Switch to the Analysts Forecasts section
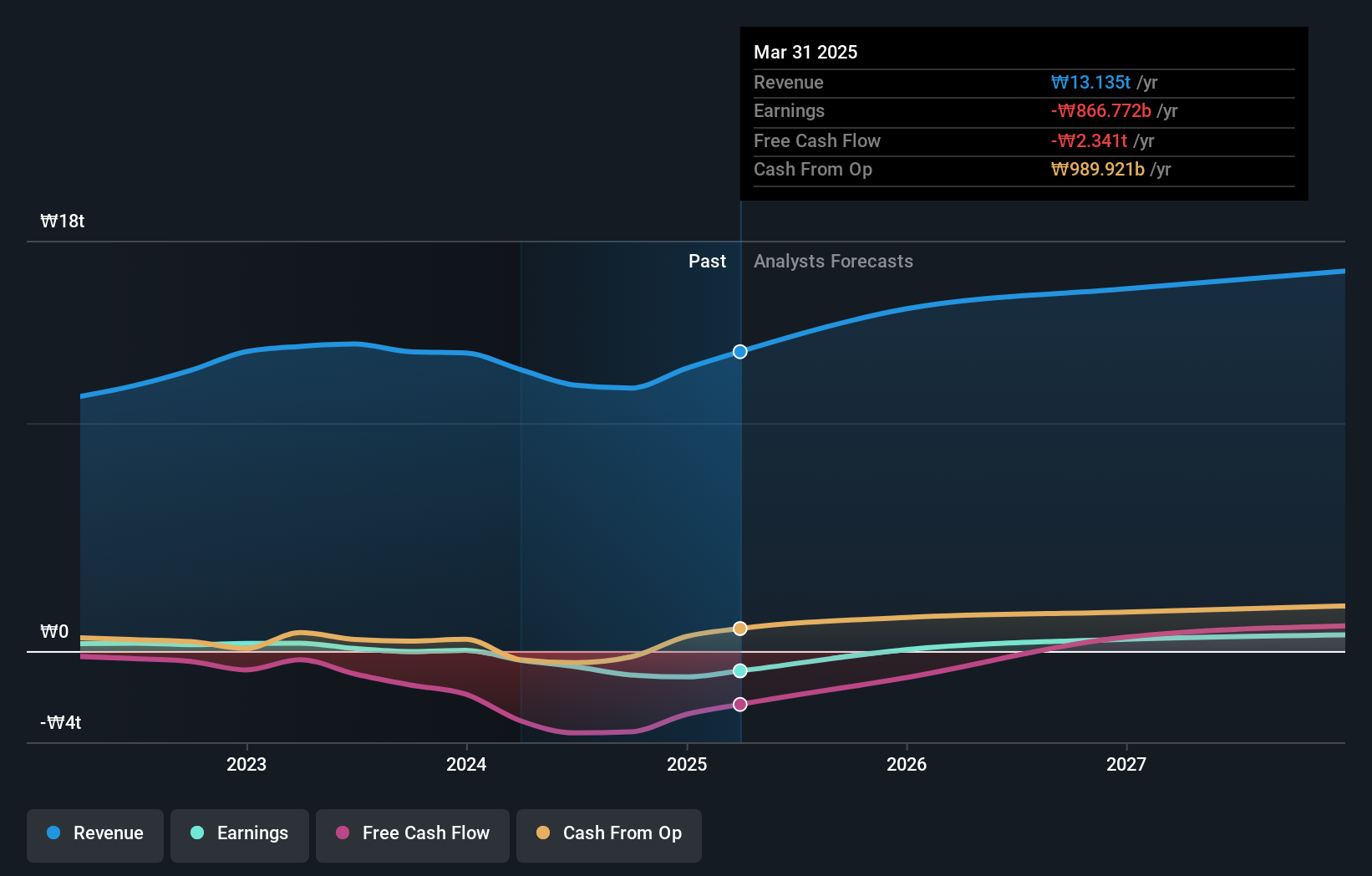This screenshot has width=1372, height=876. pos(833,261)
